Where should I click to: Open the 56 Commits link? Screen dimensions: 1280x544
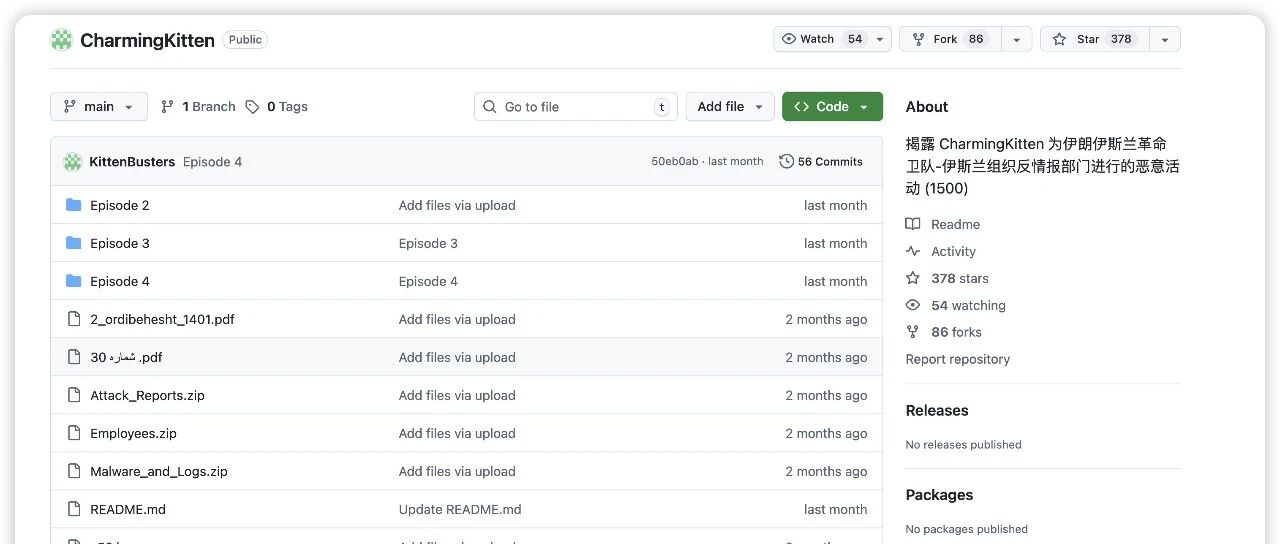[821, 162]
